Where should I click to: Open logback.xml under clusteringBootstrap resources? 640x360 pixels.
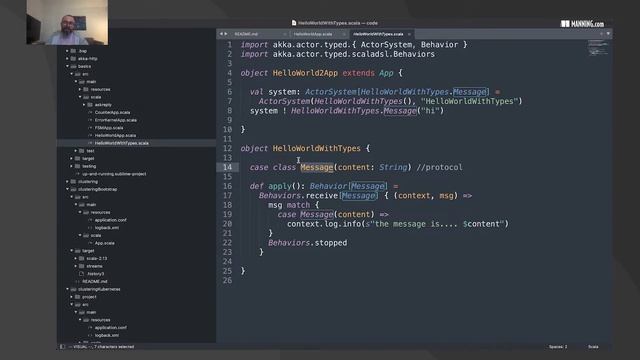[107, 228]
